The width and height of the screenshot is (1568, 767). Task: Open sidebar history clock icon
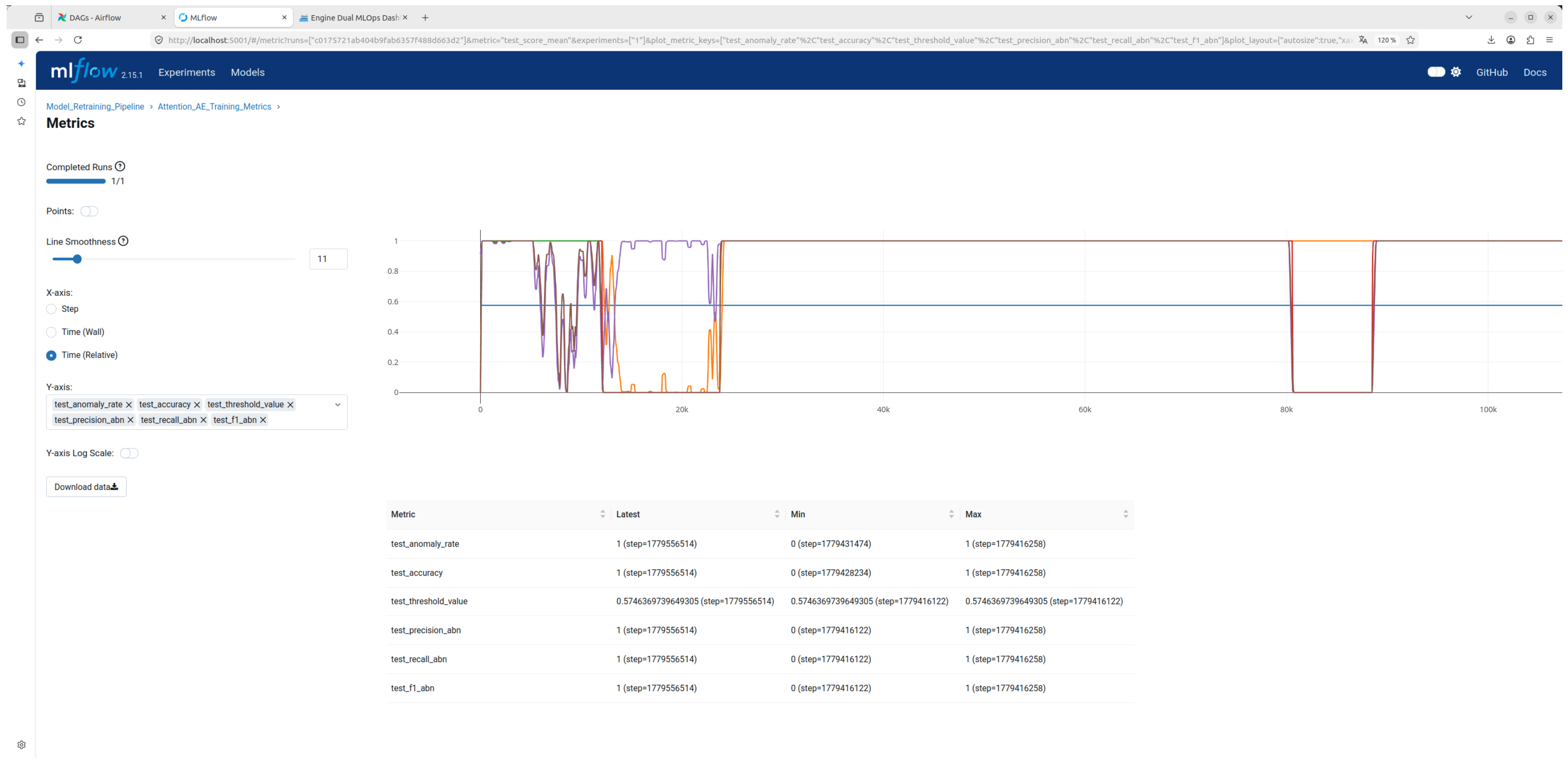(21, 102)
